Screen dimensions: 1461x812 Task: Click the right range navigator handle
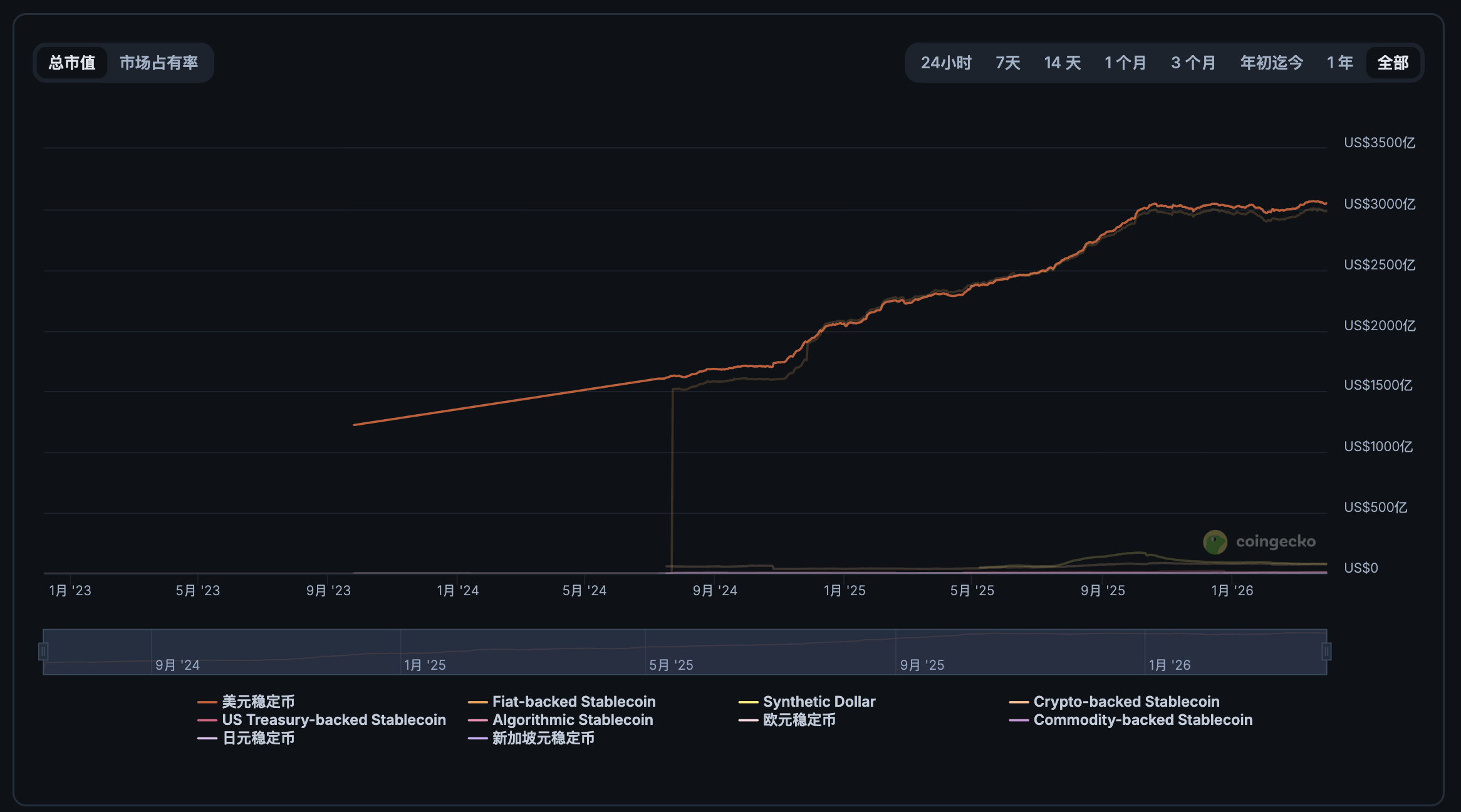pos(1326,652)
